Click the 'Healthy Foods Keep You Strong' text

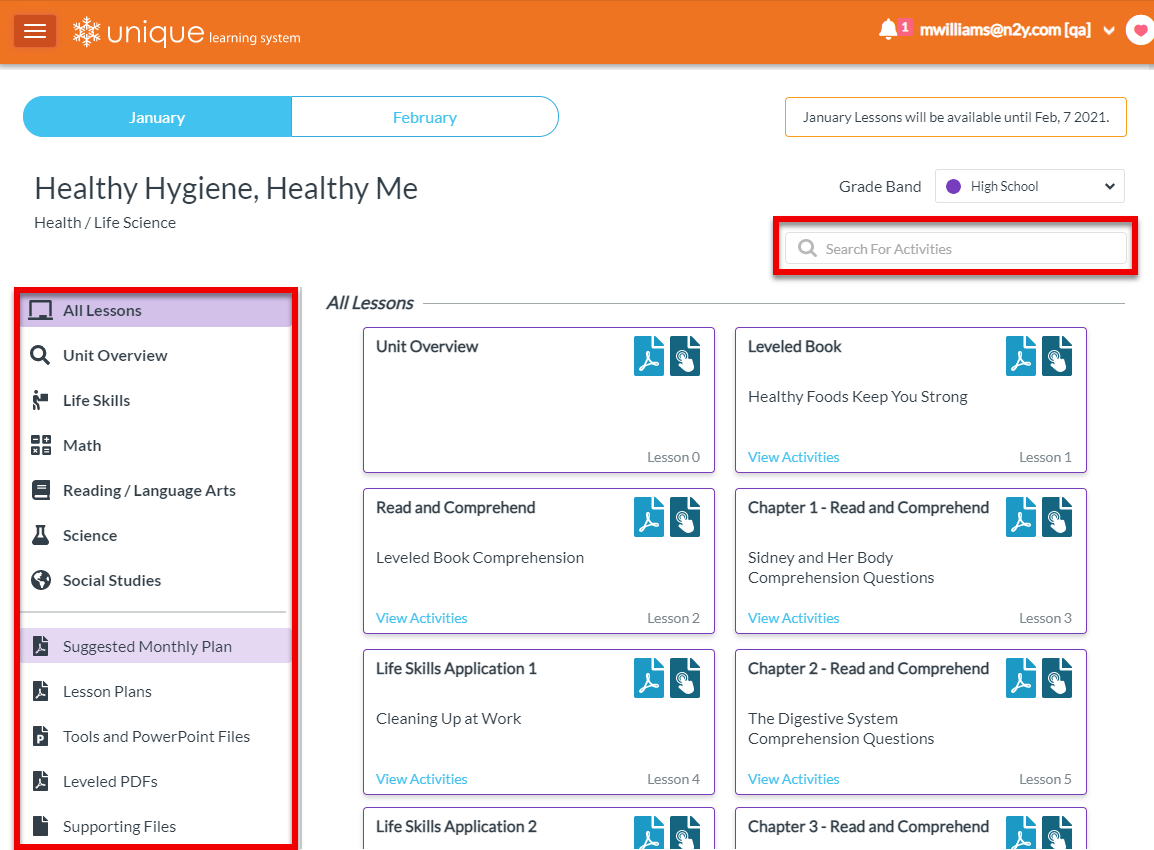coord(857,397)
